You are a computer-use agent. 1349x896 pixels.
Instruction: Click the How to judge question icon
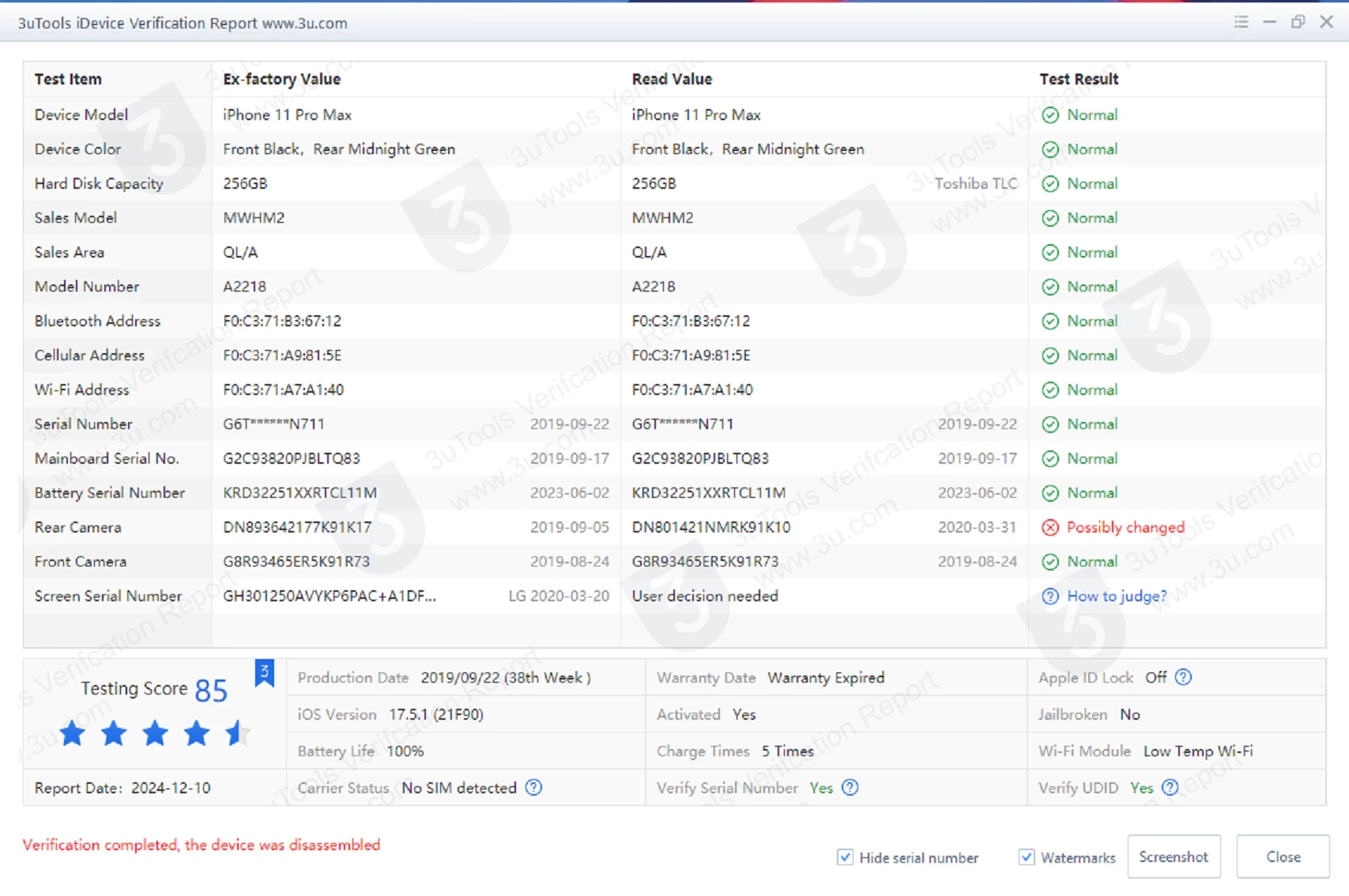[1050, 597]
